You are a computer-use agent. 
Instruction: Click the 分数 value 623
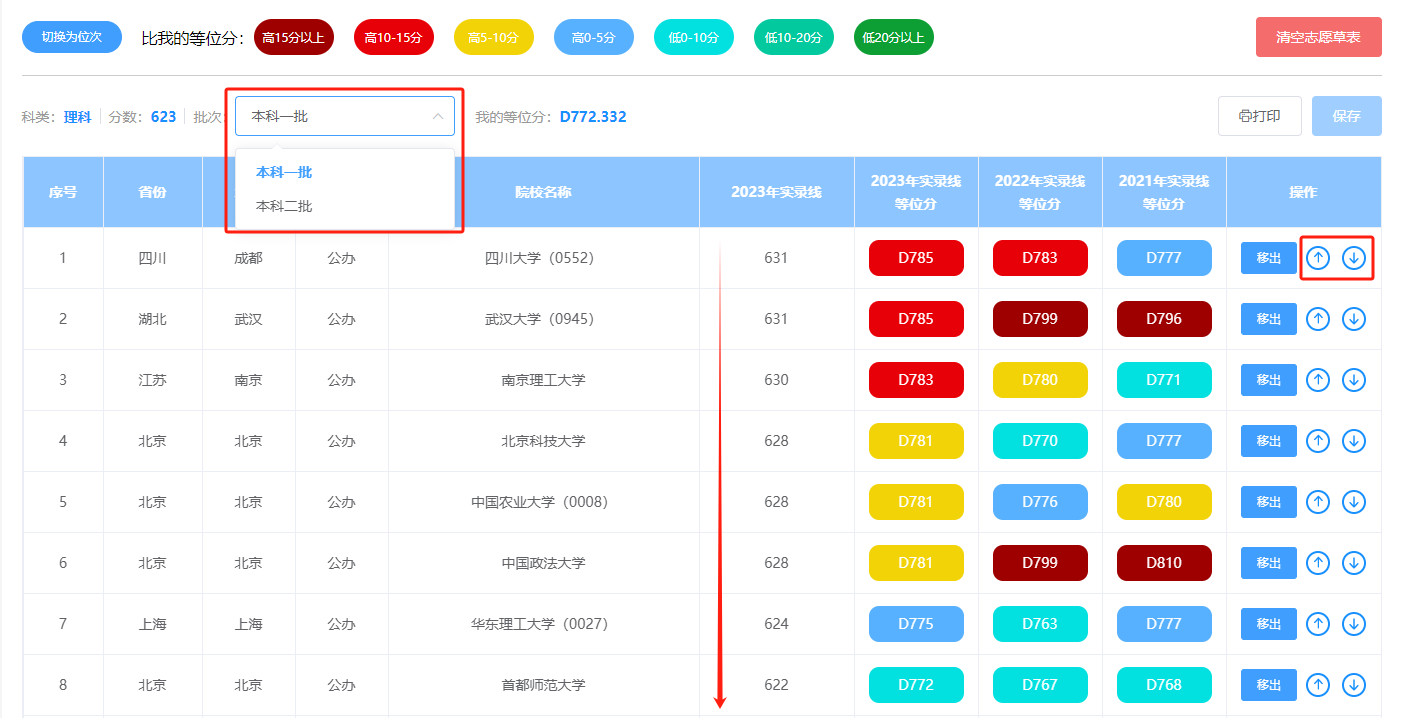tap(163, 117)
